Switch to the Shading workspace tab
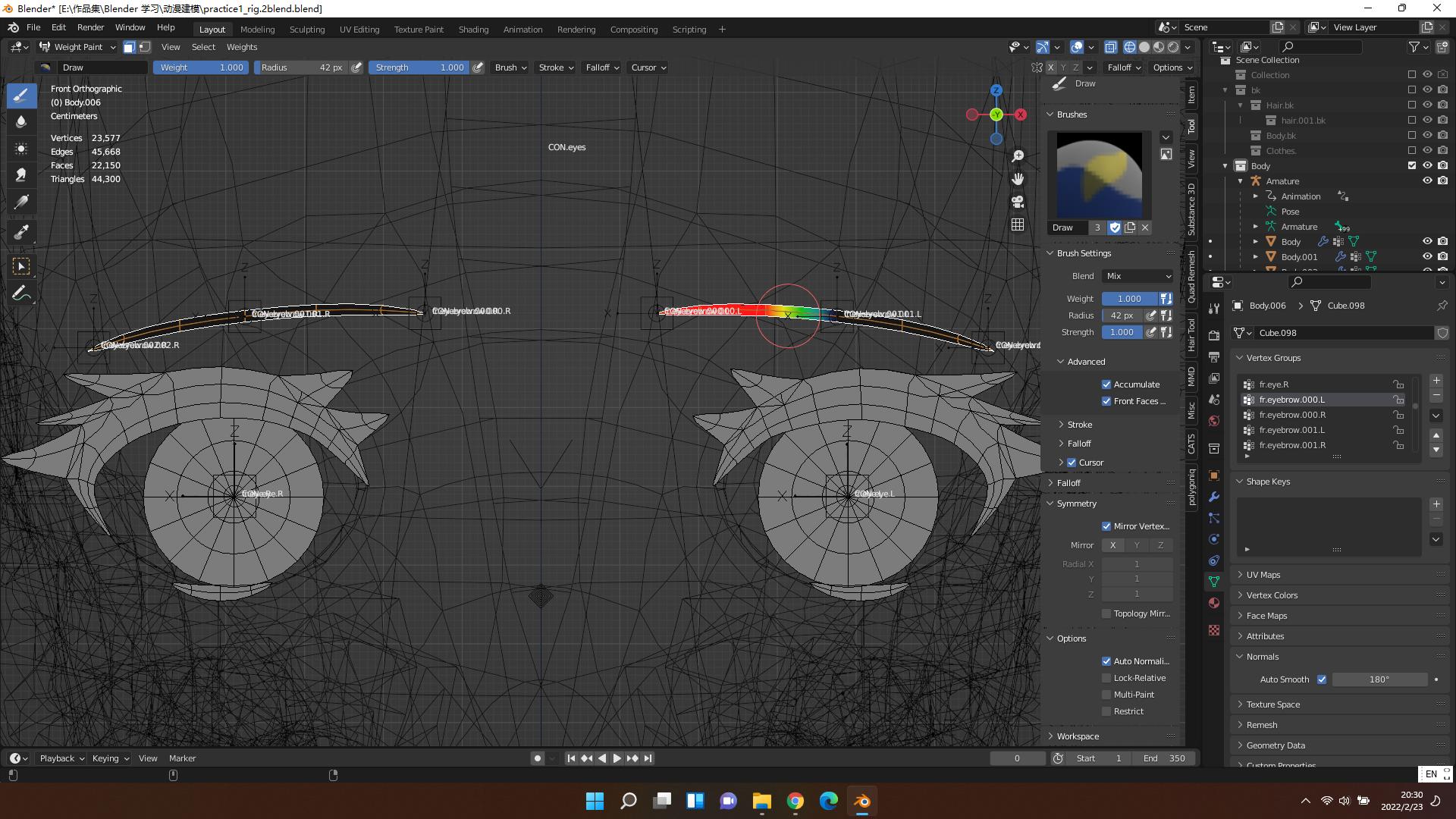The height and width of the screenshot is (819, 1456). [473, 30]
